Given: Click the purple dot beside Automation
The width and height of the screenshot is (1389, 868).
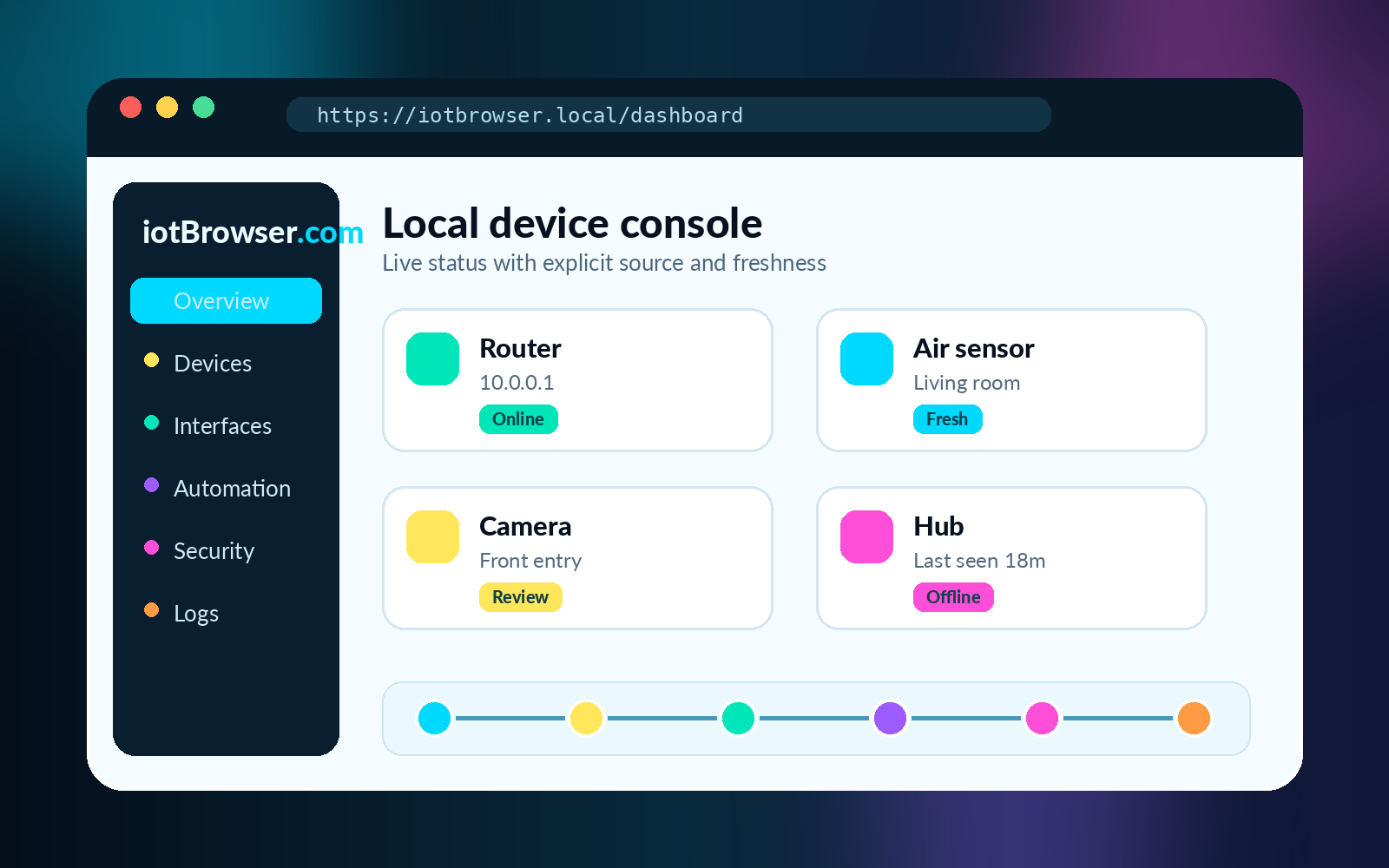Looking at the screenshot, I should [x=151, y=484].
